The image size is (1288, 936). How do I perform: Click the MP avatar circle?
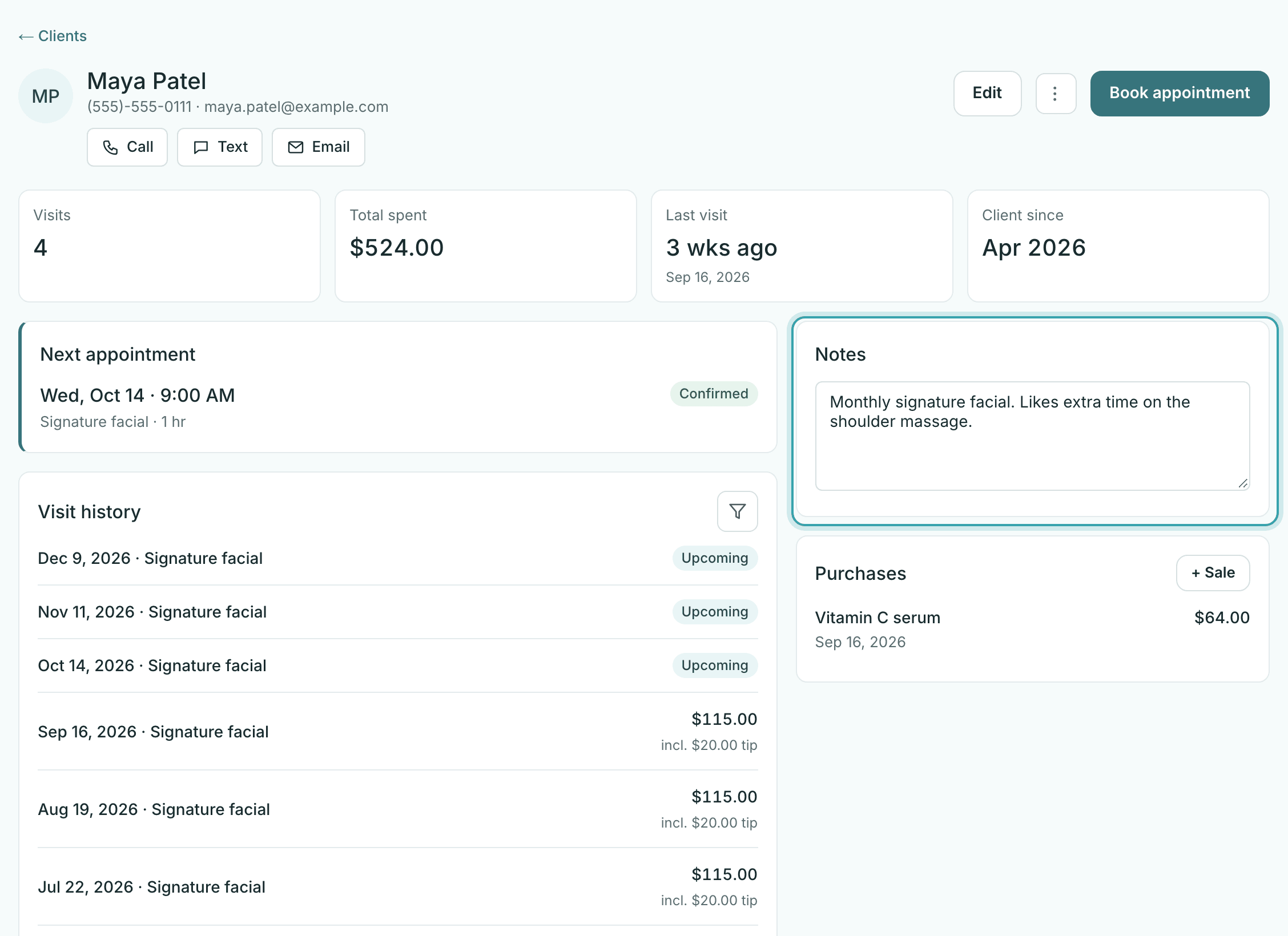[x=46, y=96]
